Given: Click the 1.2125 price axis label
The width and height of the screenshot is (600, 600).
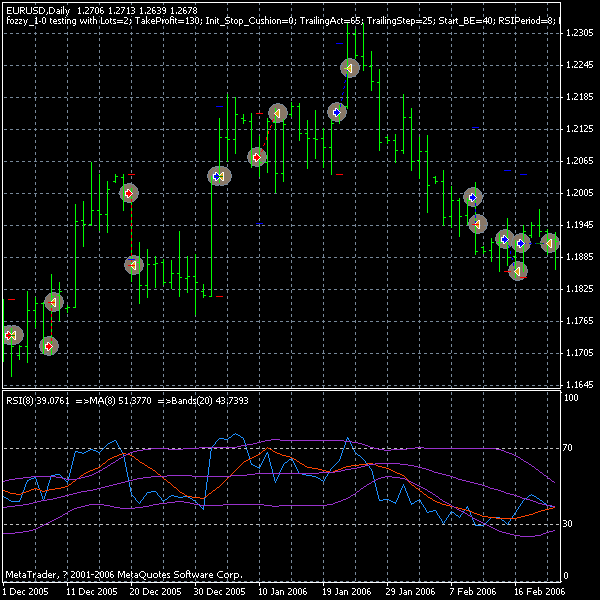Looking at the screenshot, I should [579, 129].
